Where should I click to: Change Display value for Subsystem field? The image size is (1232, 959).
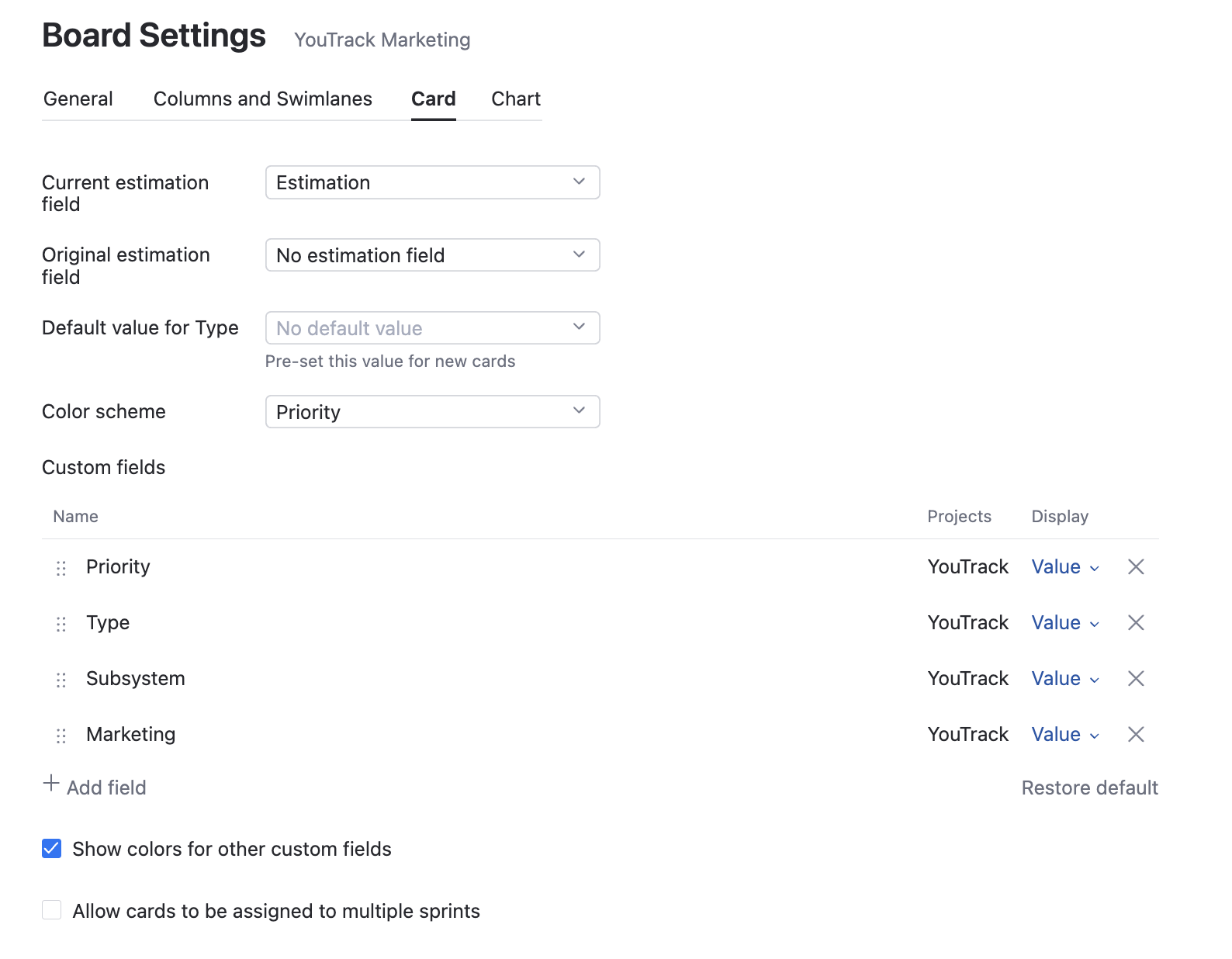(x=1065, y=679)
